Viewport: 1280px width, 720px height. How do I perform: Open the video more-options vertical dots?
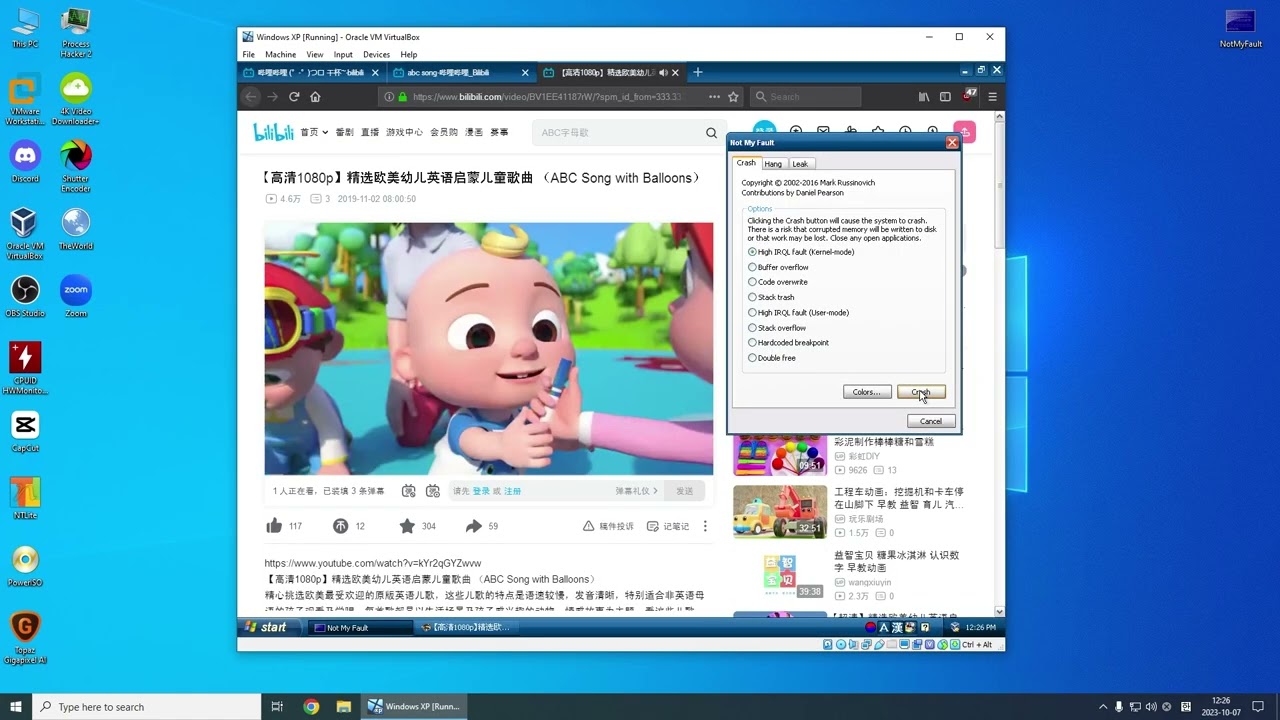705,526
